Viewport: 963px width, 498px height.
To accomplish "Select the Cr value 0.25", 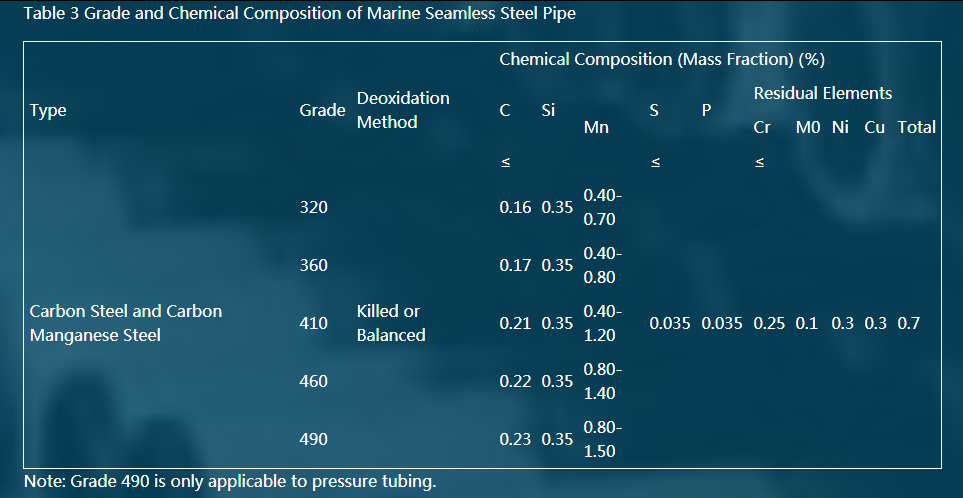I will point(770,324).
